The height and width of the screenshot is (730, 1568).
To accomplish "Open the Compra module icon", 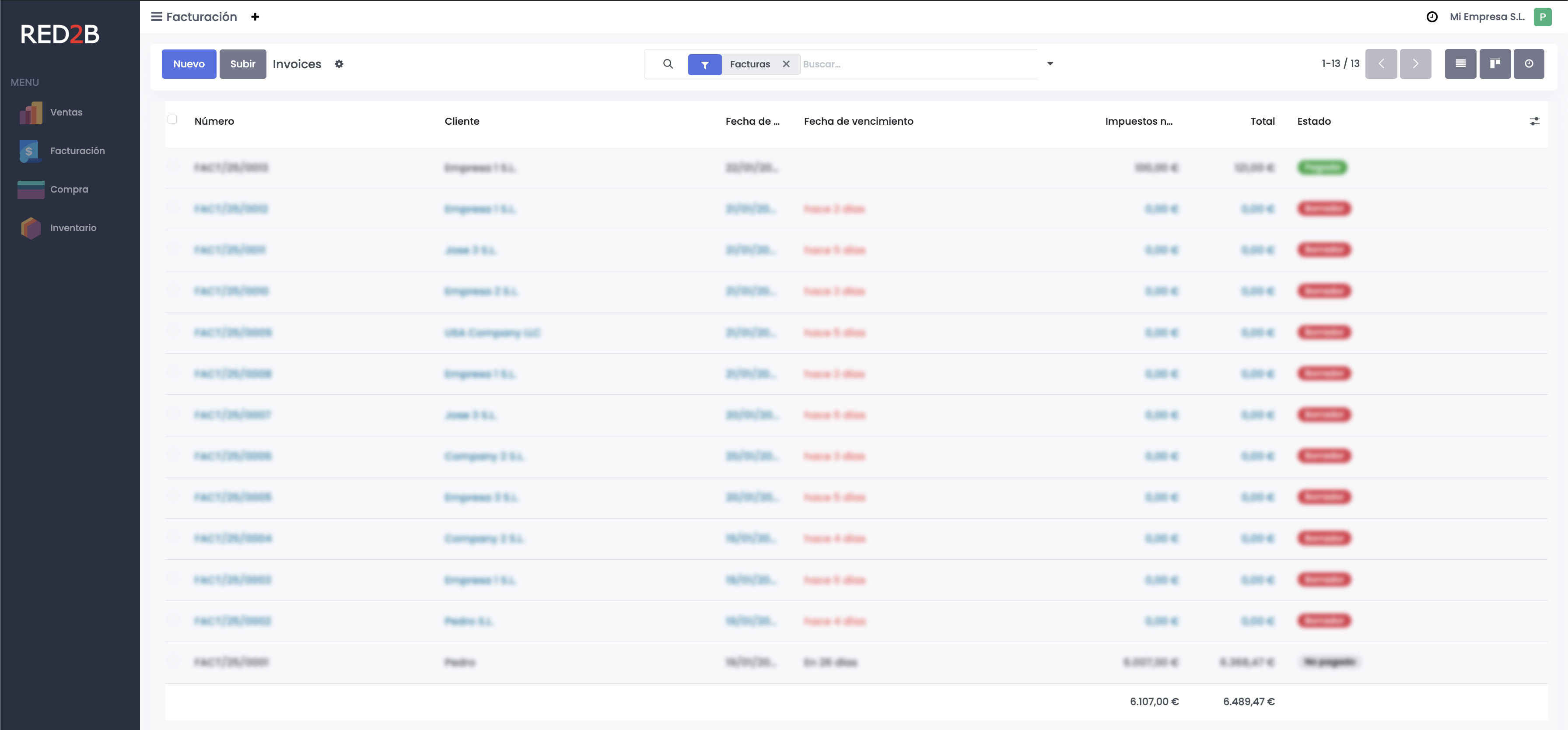I will pyautogui.click(x=31, y=190).
